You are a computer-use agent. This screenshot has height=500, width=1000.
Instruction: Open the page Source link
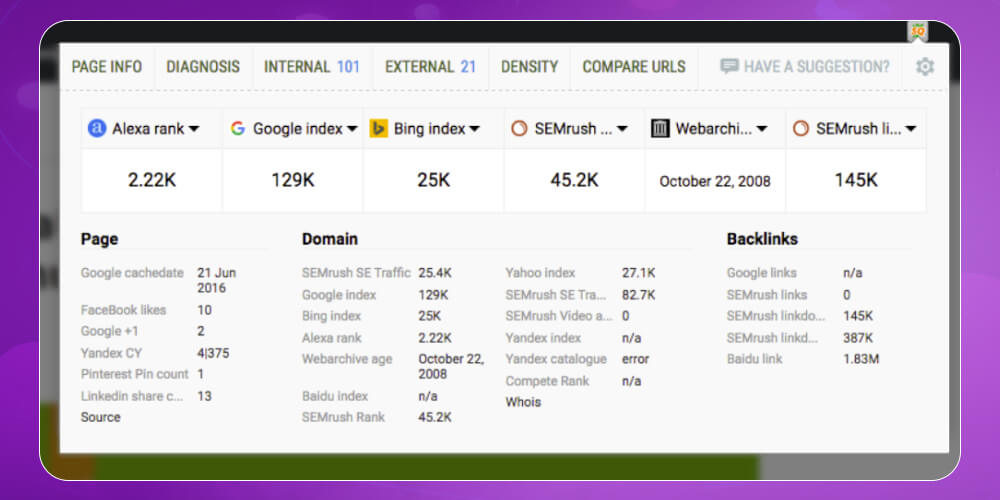point(101,417)
